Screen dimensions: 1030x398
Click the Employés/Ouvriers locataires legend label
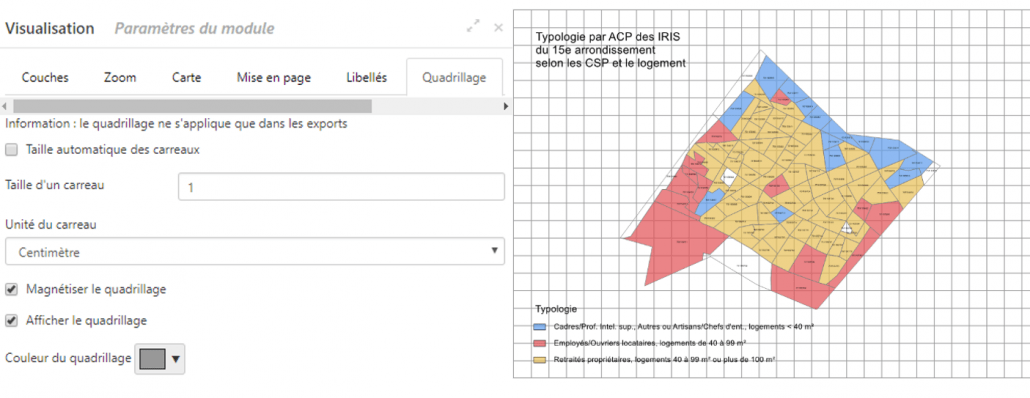click(x=650, y=343)
